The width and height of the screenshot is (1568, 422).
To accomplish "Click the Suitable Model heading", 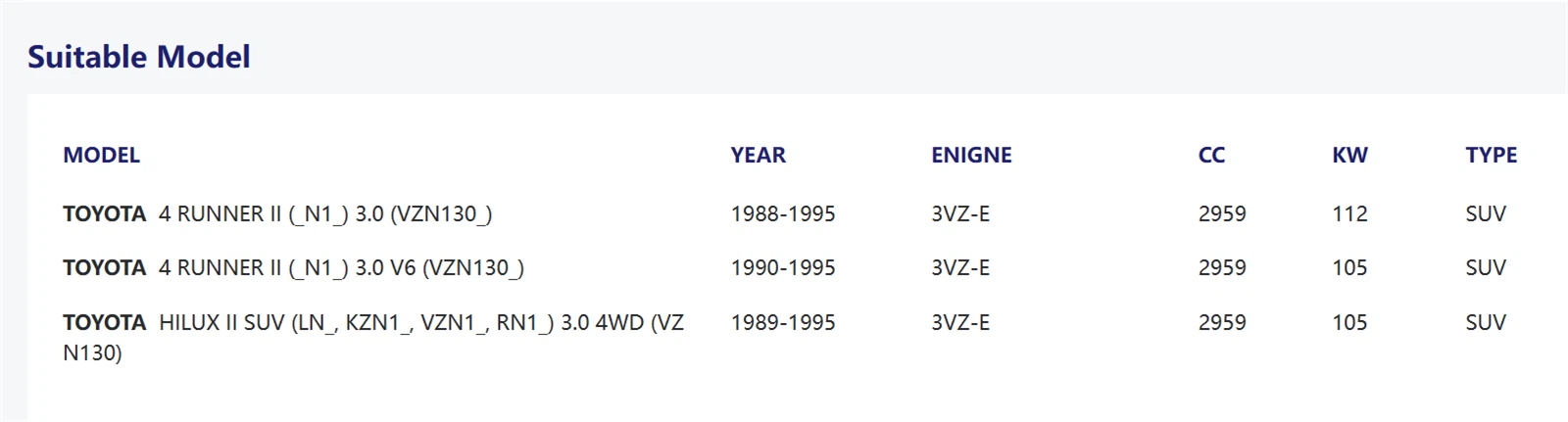I will (138, 57).
